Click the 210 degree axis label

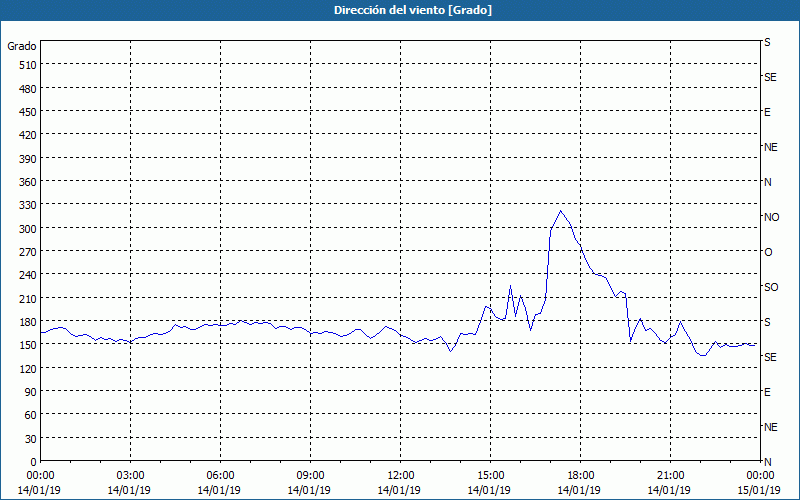(x=28, y=298)
